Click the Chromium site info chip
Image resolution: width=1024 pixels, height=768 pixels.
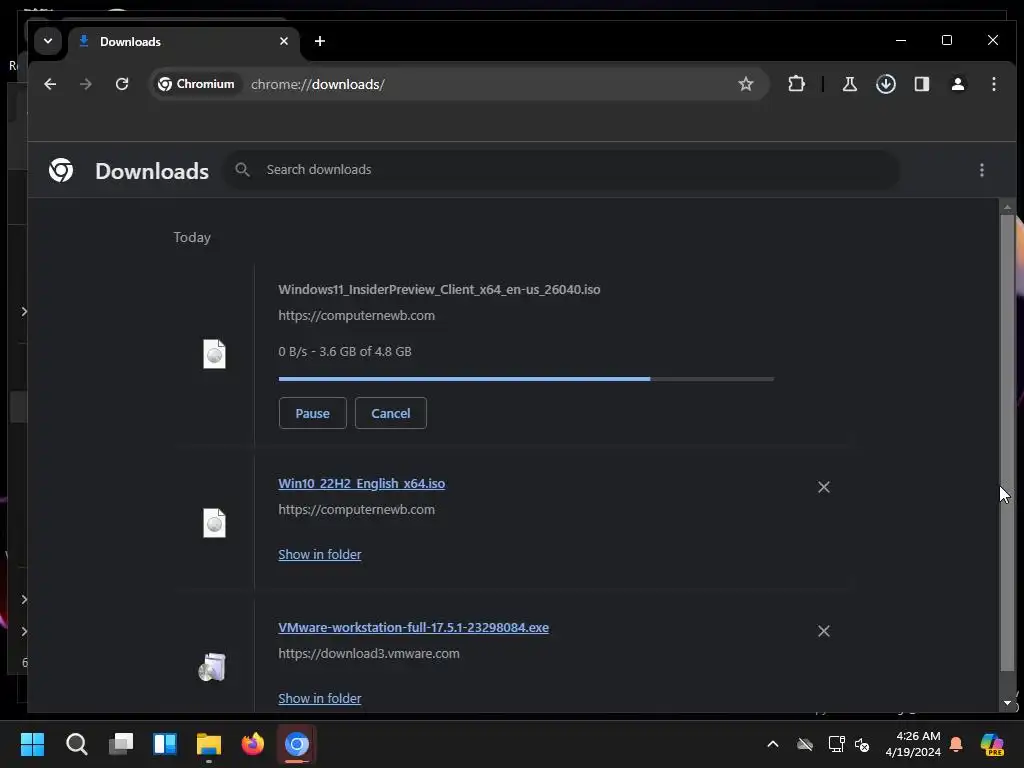(196, 84)
